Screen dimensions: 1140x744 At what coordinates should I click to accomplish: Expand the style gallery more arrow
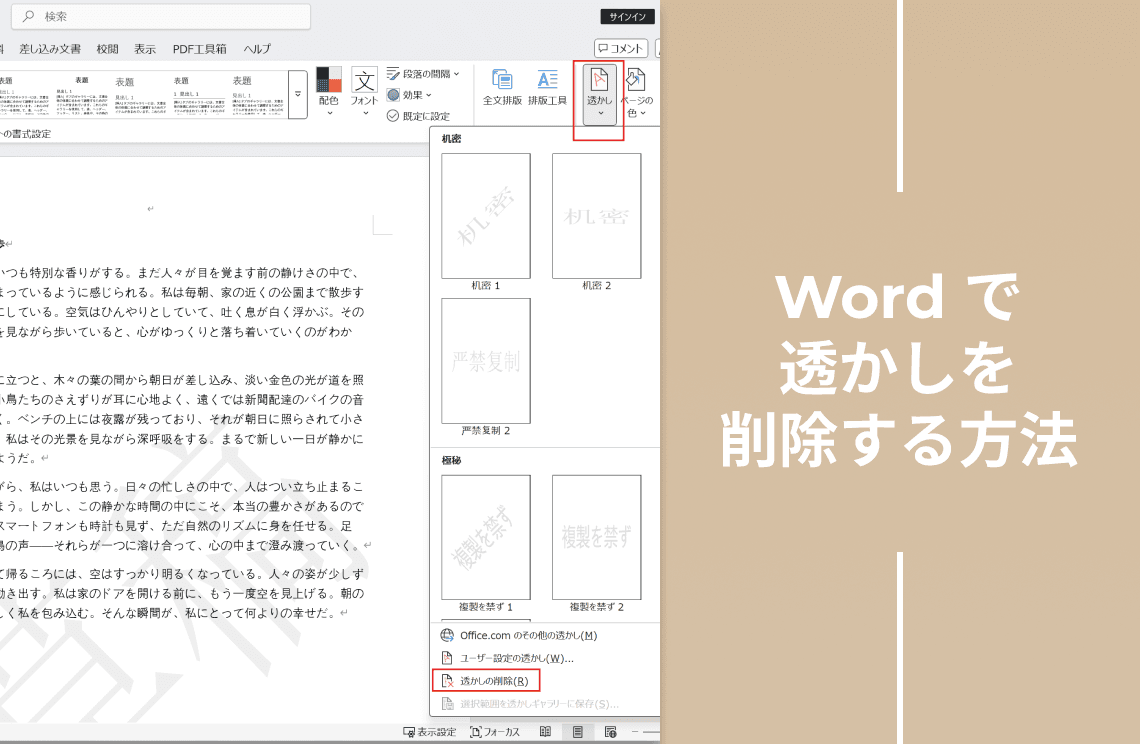click(298, 101)
